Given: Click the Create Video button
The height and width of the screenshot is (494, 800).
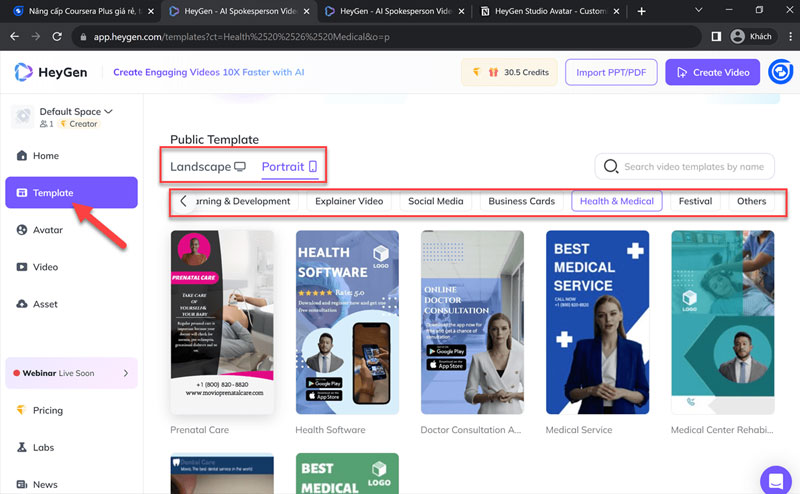Looking at the screenshot, I should click(x=712, y=72).
